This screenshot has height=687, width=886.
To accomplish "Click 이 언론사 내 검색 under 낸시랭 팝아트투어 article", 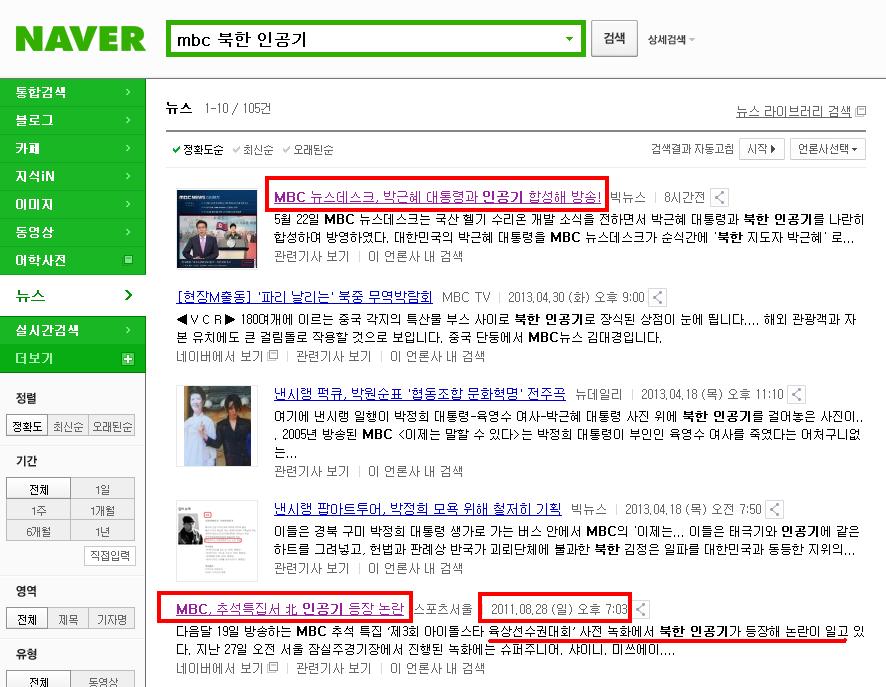I will [415, 568].
